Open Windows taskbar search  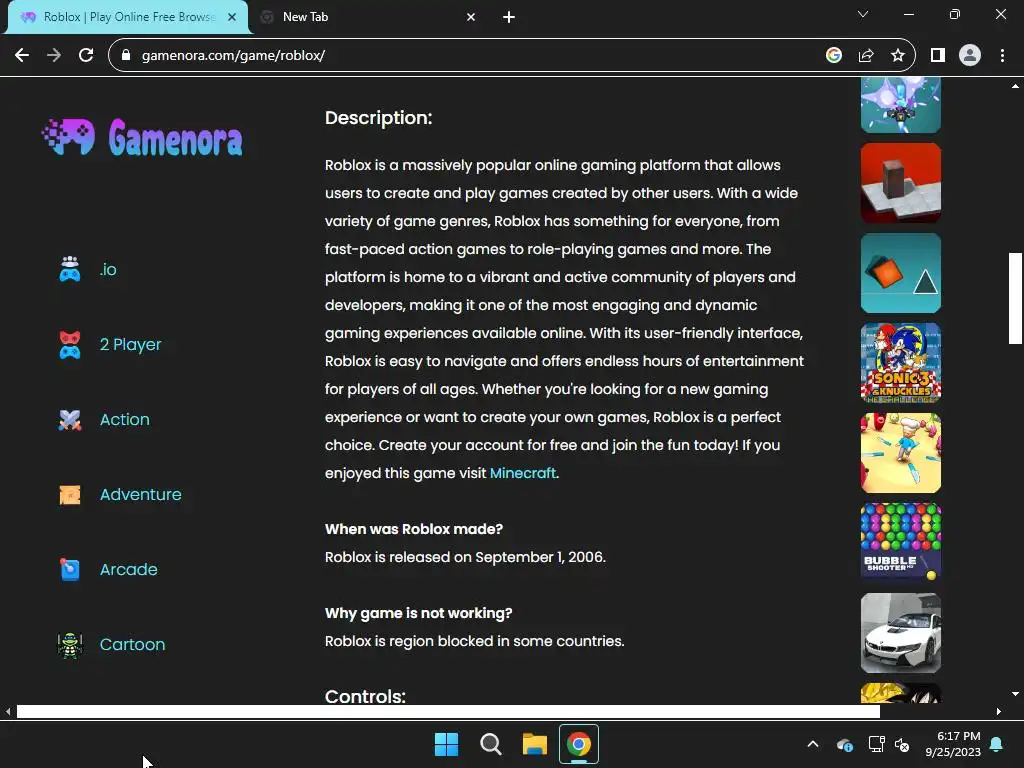490,744
